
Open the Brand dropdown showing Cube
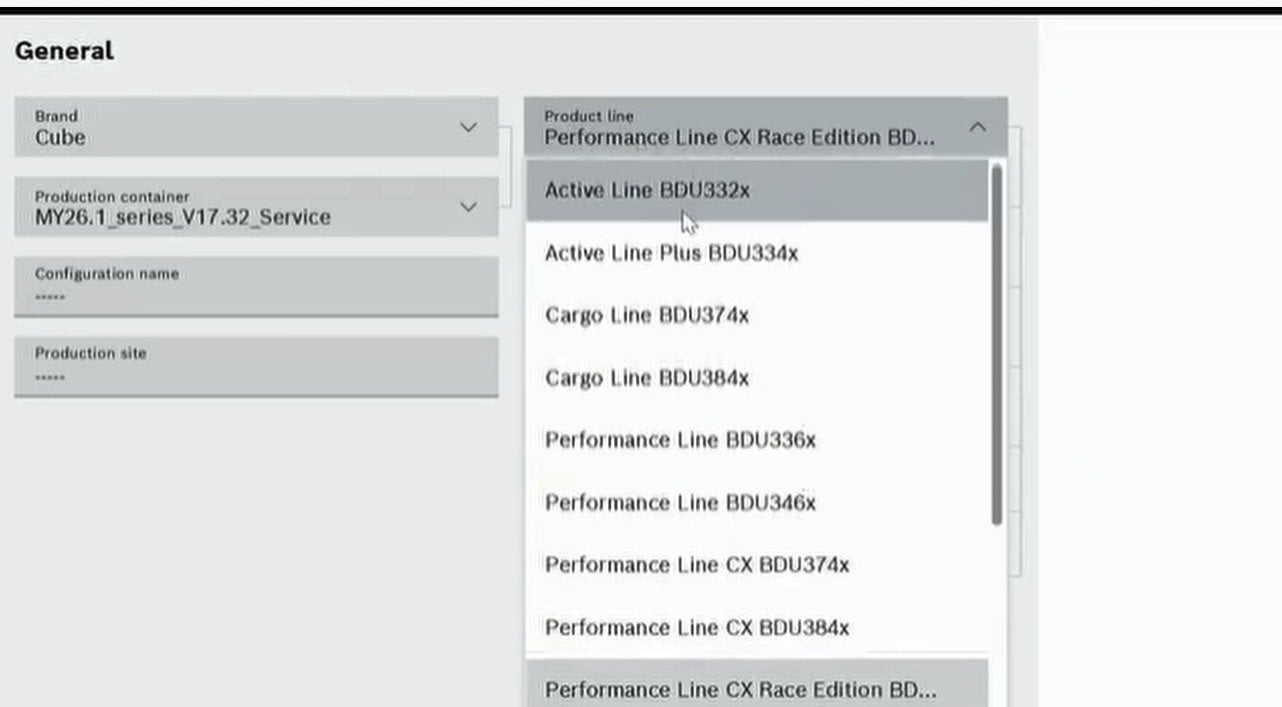point(256,127)
